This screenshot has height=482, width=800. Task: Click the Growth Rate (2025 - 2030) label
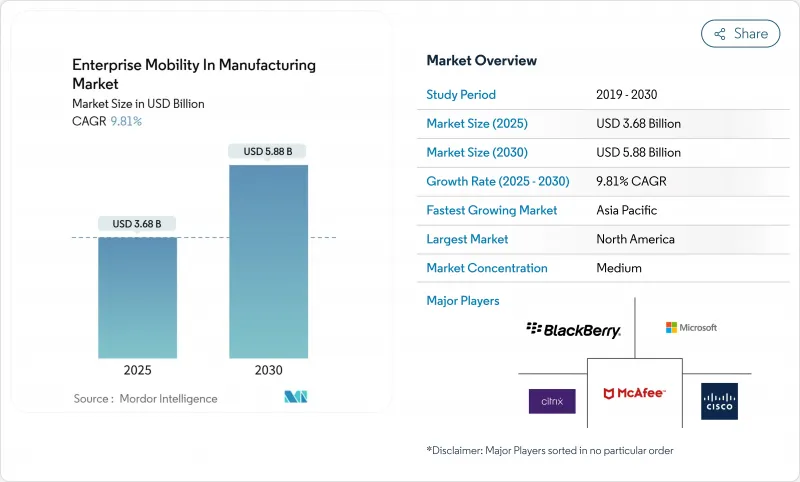click(497, 182)
